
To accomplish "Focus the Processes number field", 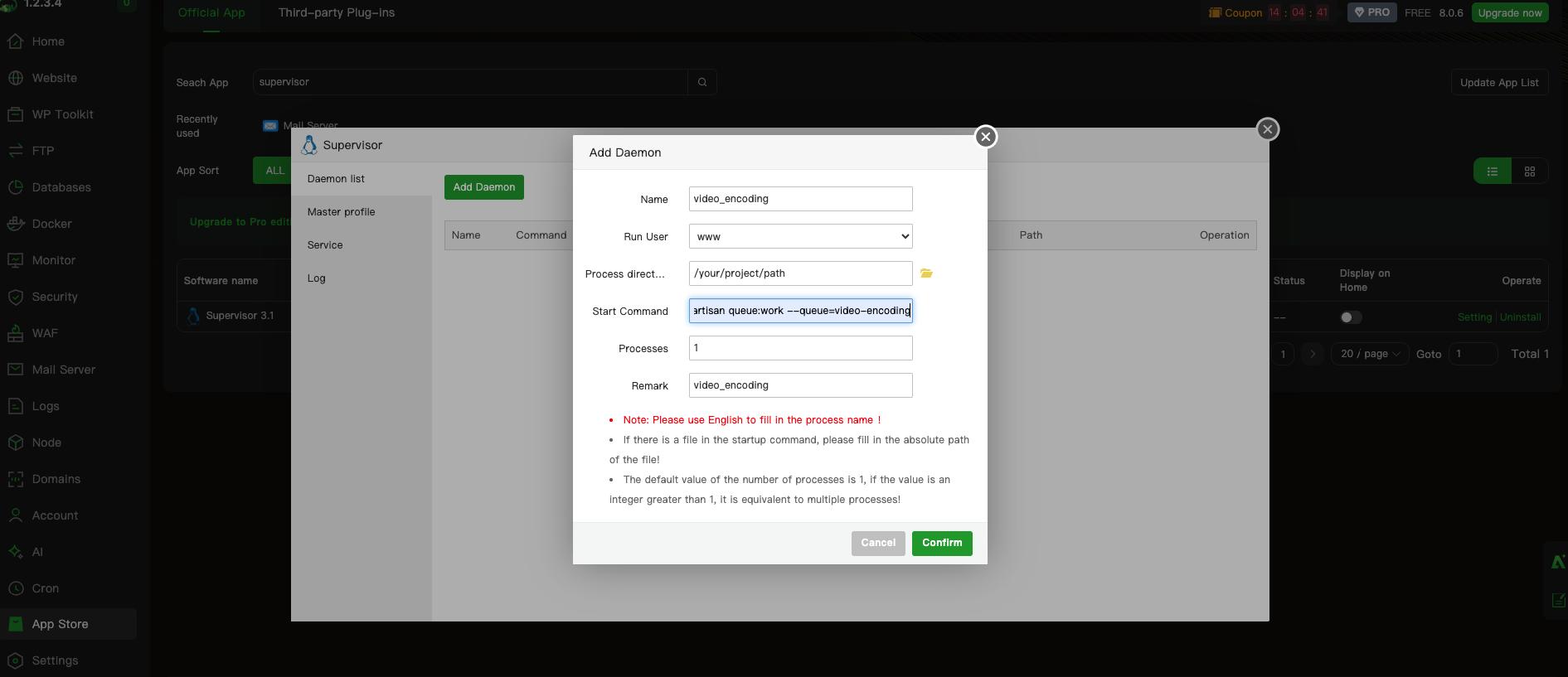I will (801, 348).
